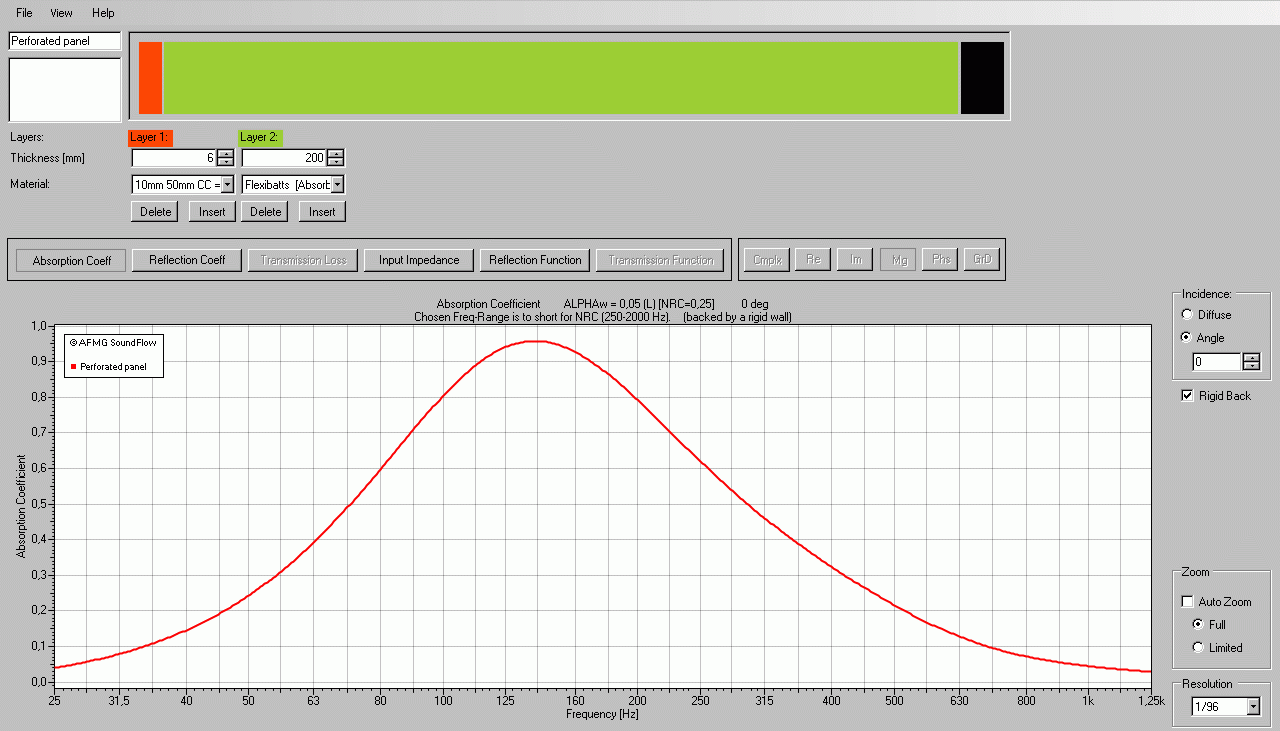Enable Auto Zoom
Screen dimensions: 1280x731
point(1188,601)
